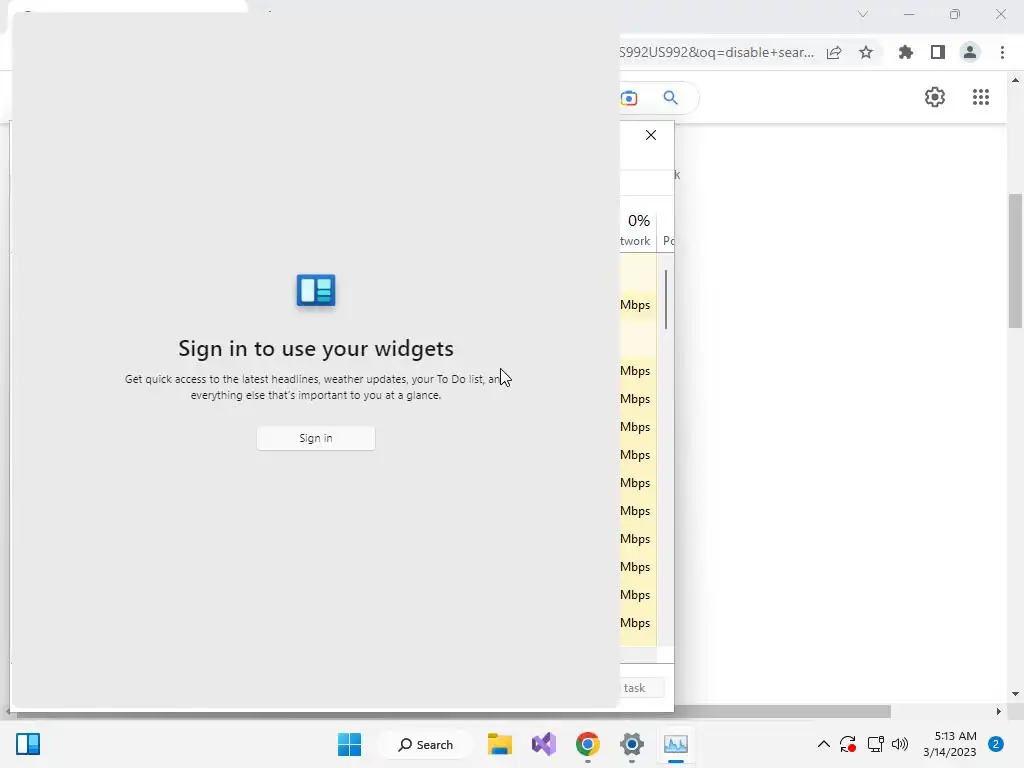Click scroll up arrow of page scrollbar
This screenshot has height=768, width=1024.
click(1015, 80)
